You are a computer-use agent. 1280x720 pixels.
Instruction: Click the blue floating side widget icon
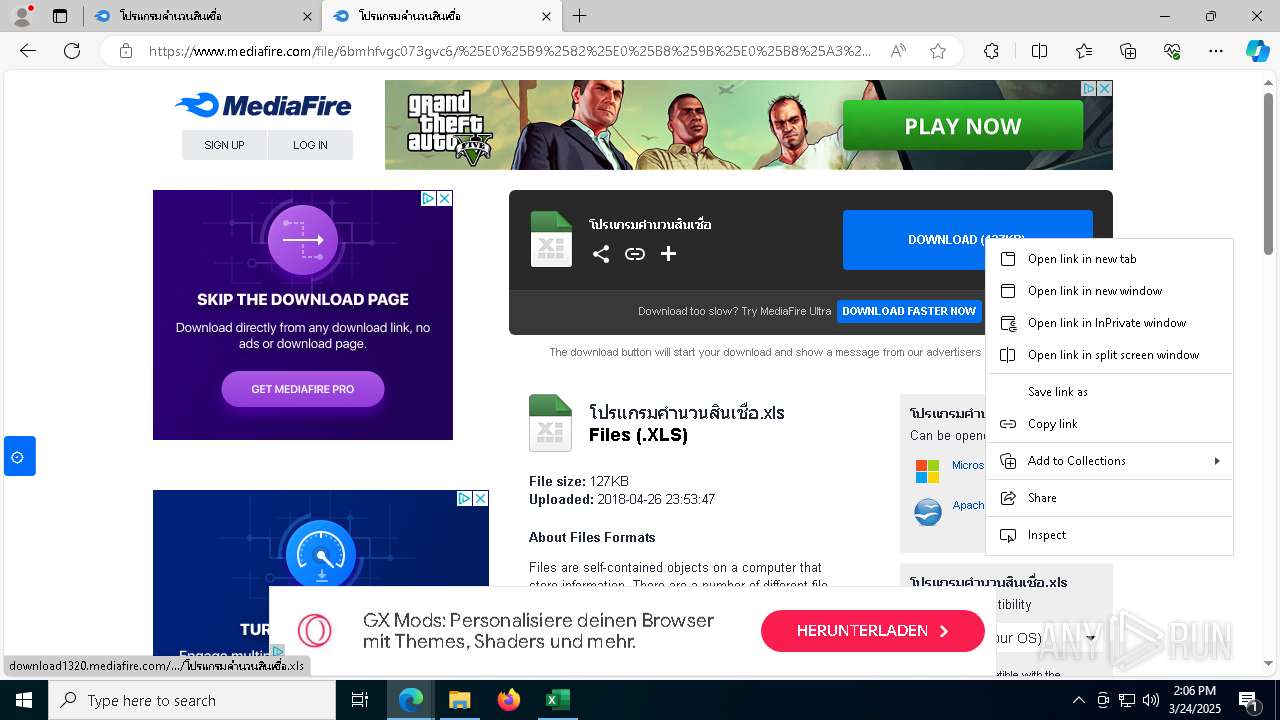[19, 456]
